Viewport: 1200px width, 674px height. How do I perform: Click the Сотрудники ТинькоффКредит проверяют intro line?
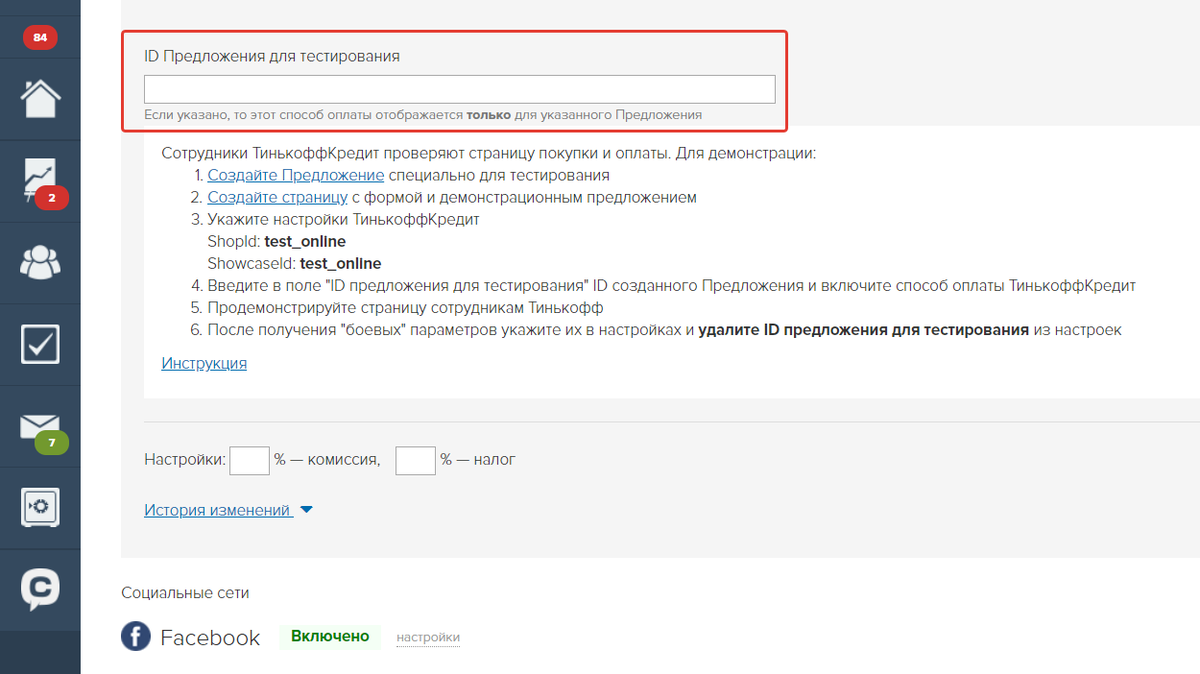point(489,153)
